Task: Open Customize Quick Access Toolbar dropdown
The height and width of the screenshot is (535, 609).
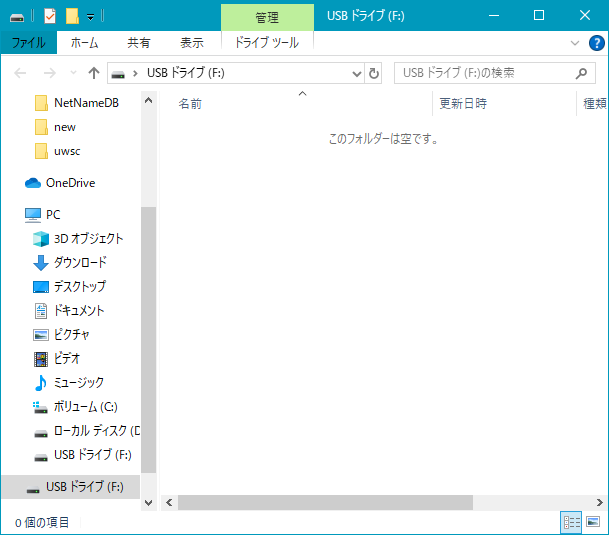Action: click(90, 17)
